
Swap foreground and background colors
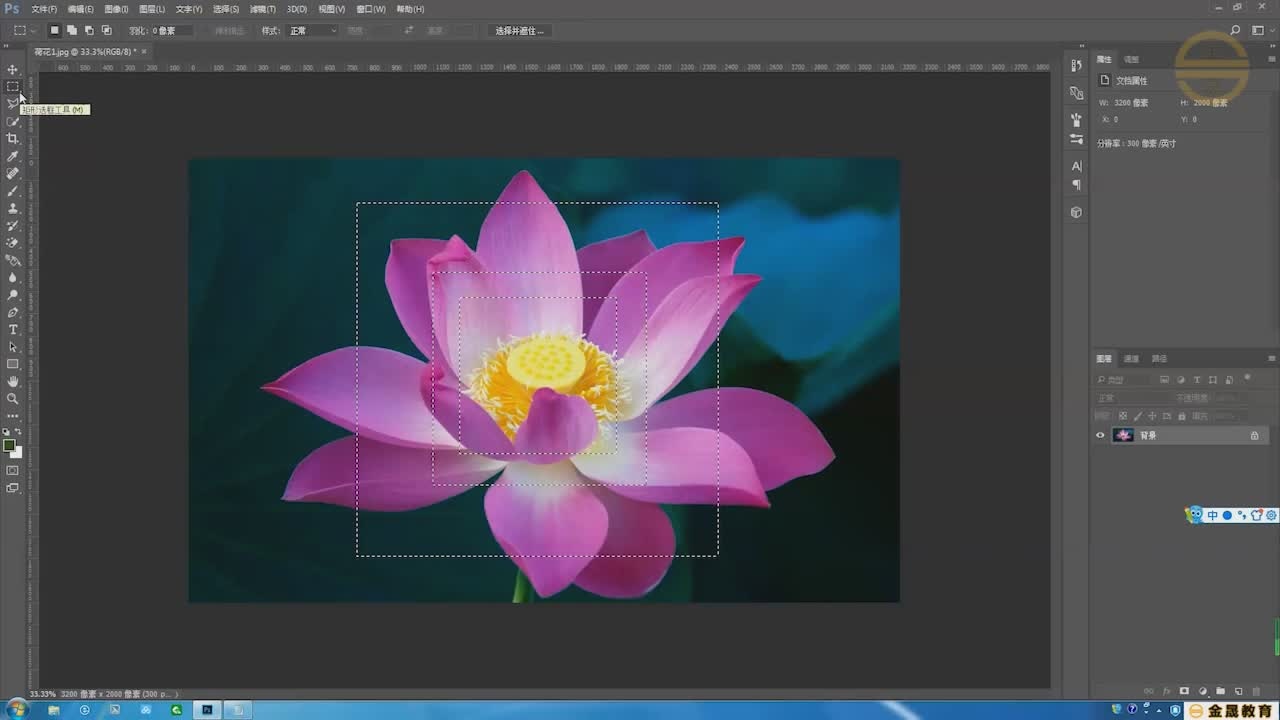click(x=18, y=432)
